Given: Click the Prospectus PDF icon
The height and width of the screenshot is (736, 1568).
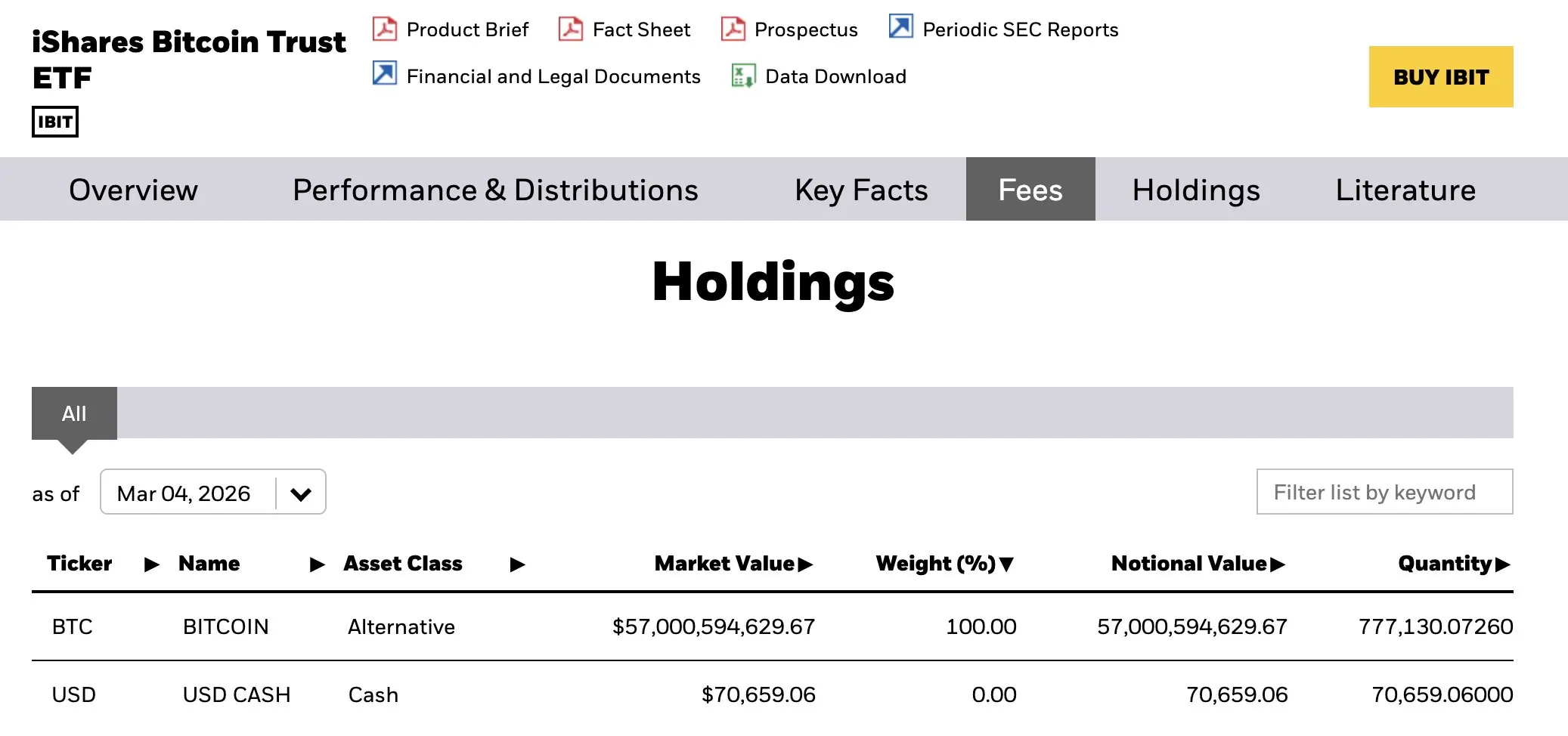Looking at the screenshot, I should (x=733, y=29).
